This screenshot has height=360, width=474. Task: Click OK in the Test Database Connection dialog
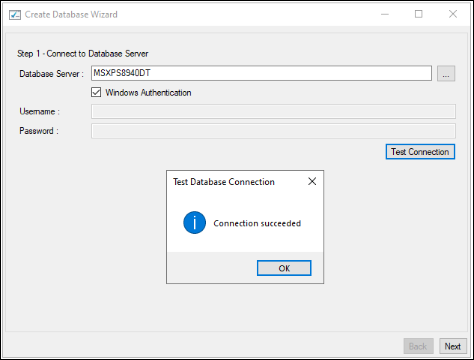coord(284,268)
